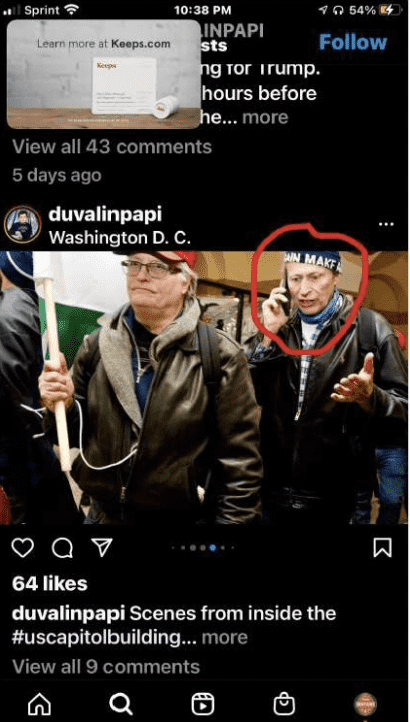Viewport: 410px width, 722px height.
Task: Open comments via speech bubble icon
Action: (x=62, y=547)
